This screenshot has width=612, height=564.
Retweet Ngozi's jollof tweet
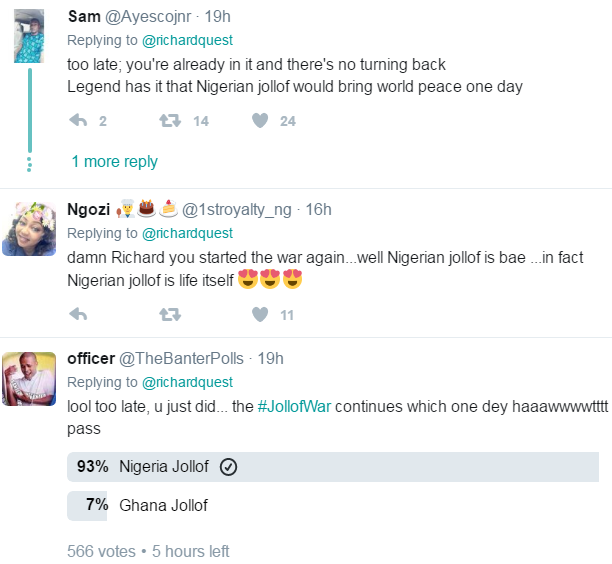click(170, 314)
